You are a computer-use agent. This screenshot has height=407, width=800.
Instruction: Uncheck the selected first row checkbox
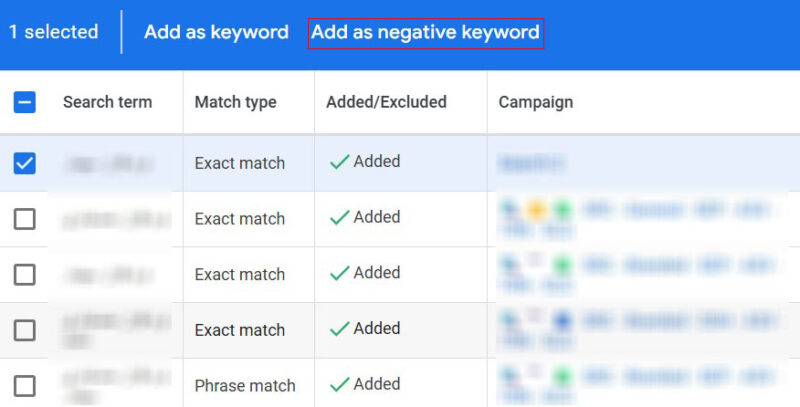point(25,163)
